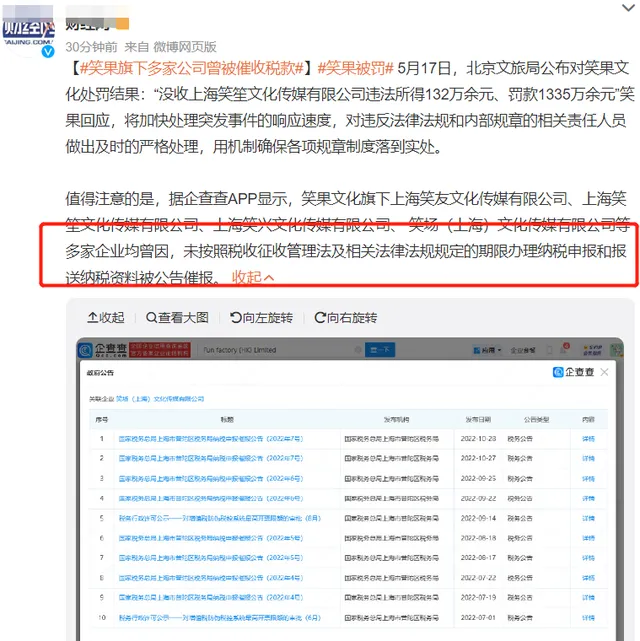Rotate the image with 向右旋转
This screenshot has width=640, height=641.
tap(345, 318)
